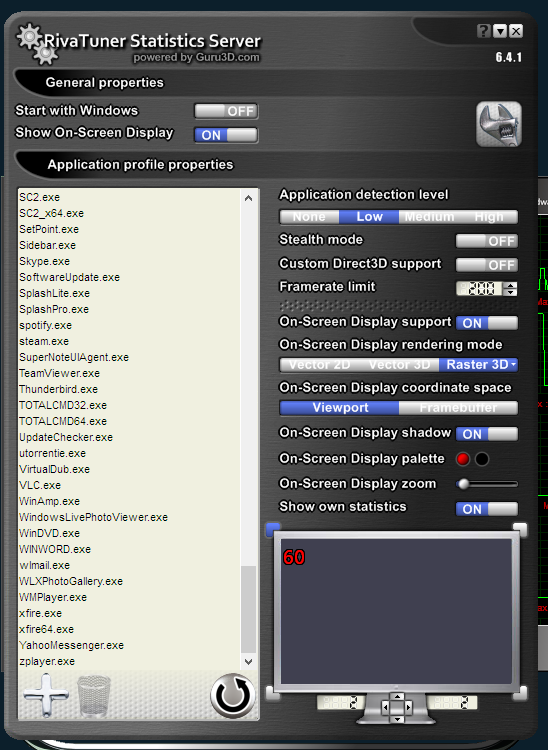Delete profile using trash can icon
Image resolution: width=548 pixels, height=750 pixels.
(x=94, y=696)
